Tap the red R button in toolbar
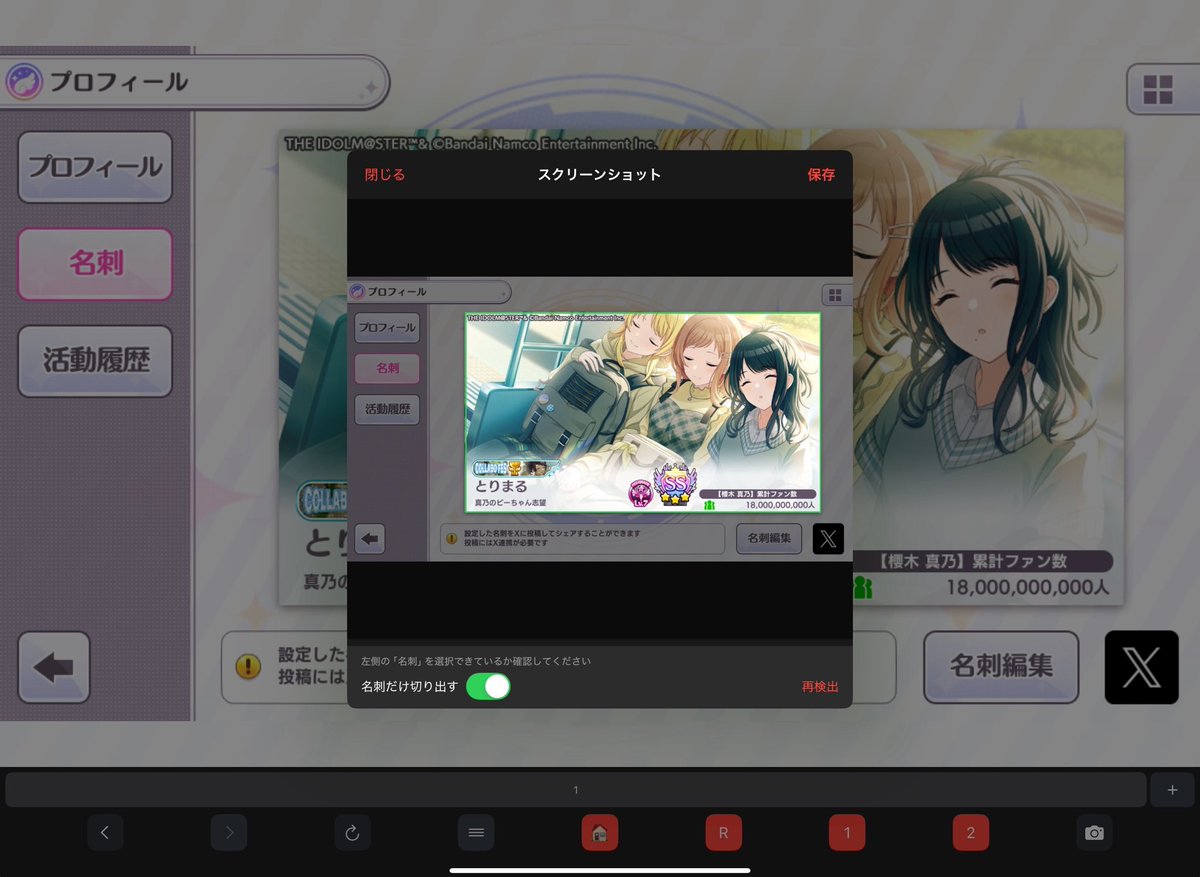 pos(723,833)
